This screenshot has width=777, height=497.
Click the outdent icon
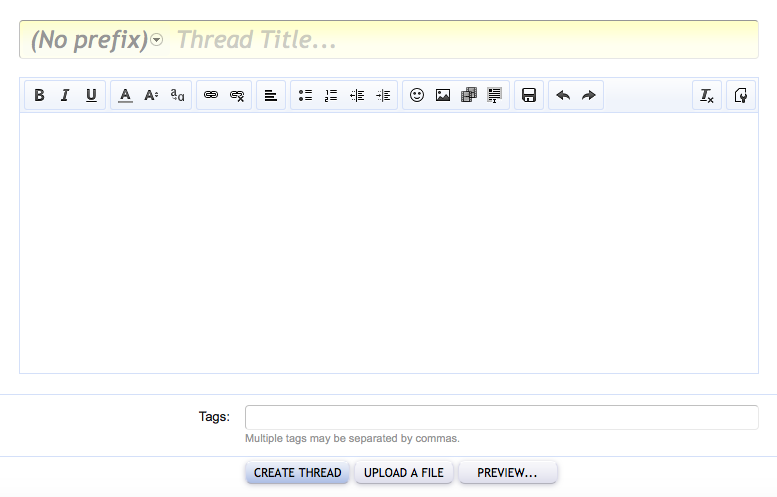tap(357, 96)
